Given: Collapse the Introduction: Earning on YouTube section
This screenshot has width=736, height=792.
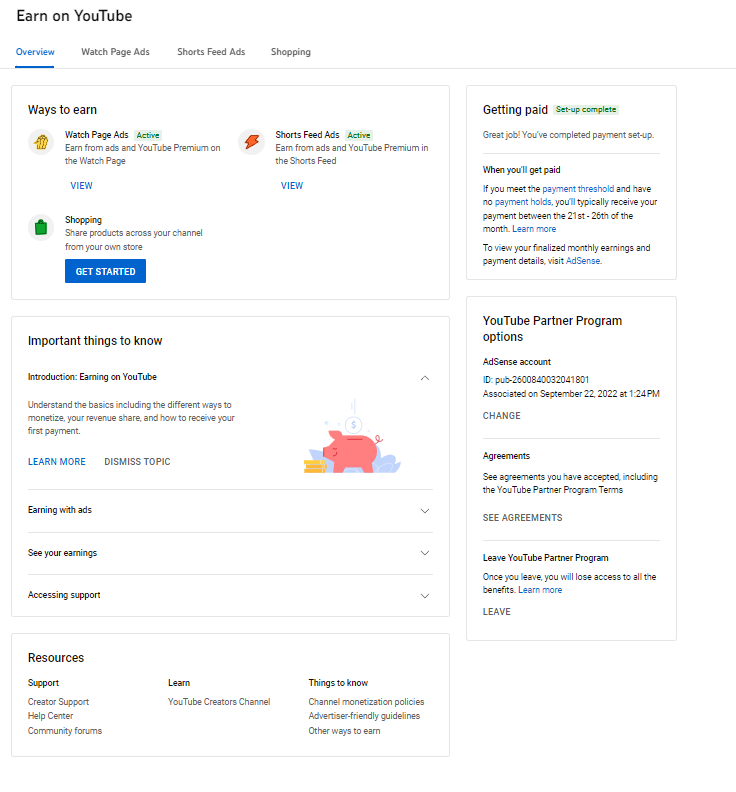Looking at the screenshot, I should coord(425,378).
